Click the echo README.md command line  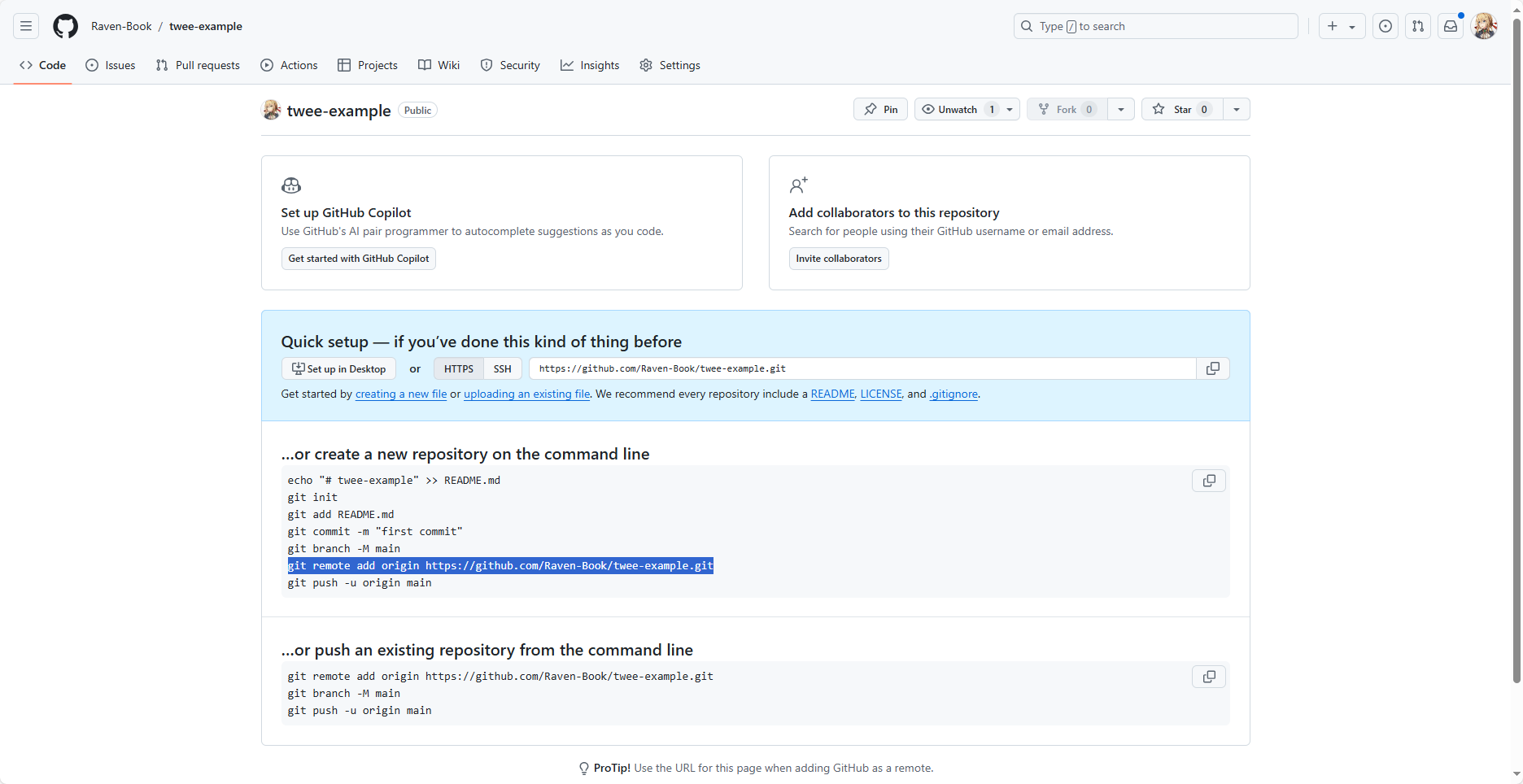click(394, 481)
